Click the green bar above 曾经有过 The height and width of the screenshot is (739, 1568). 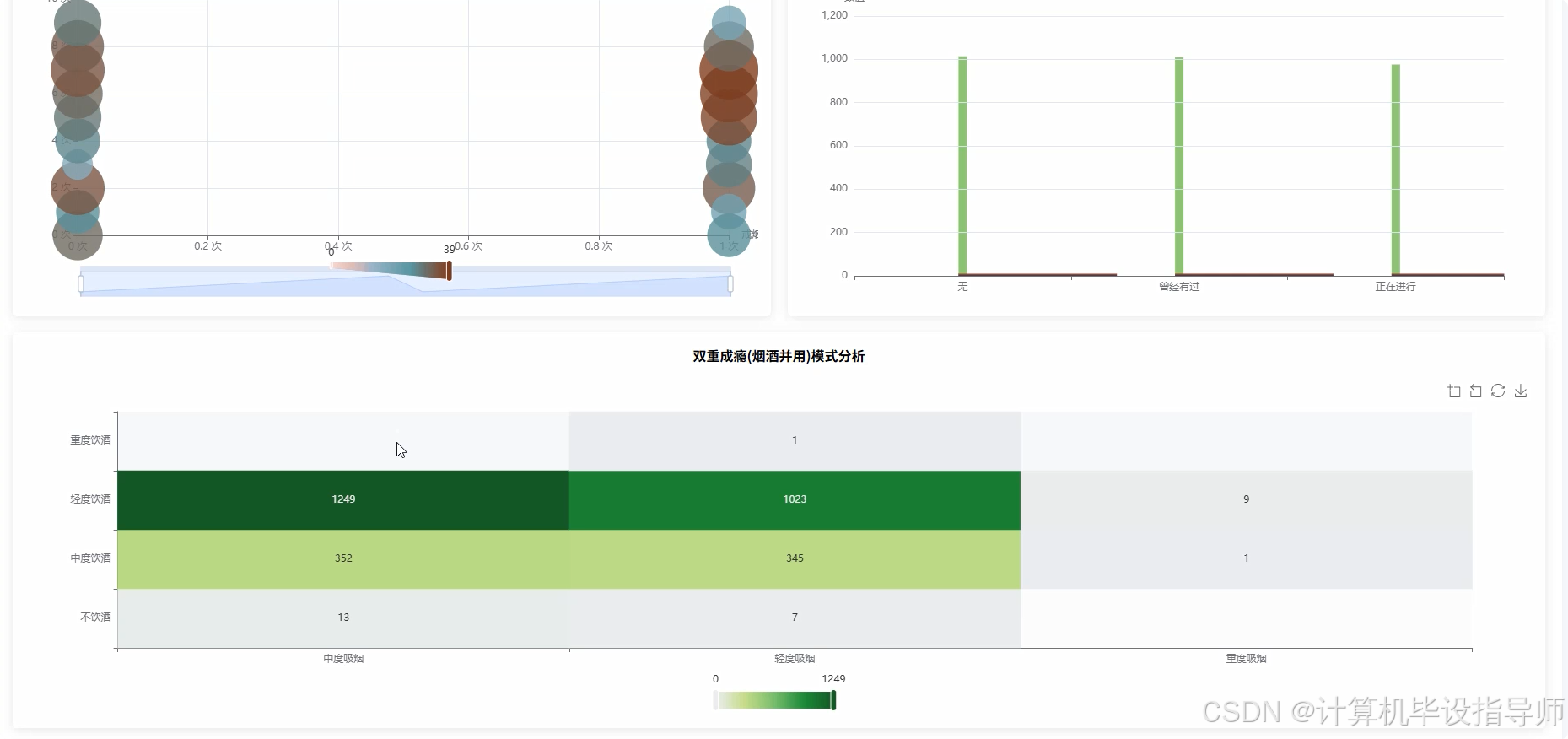pyautogui.click(x=1179, y=166)
